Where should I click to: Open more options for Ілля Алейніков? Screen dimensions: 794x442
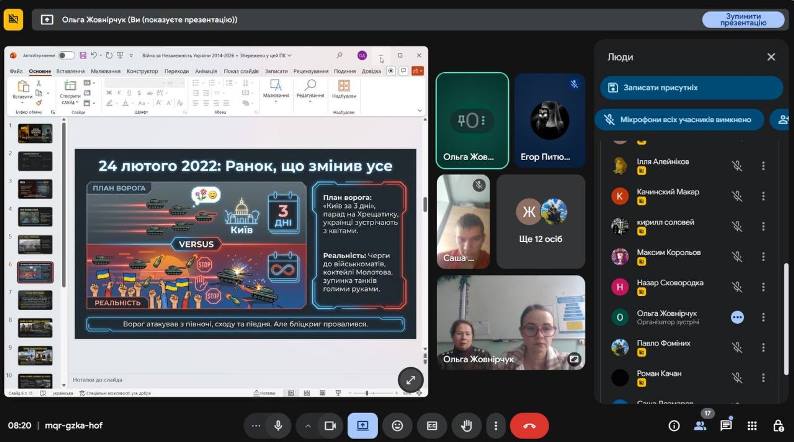click(x=763, y=166)
